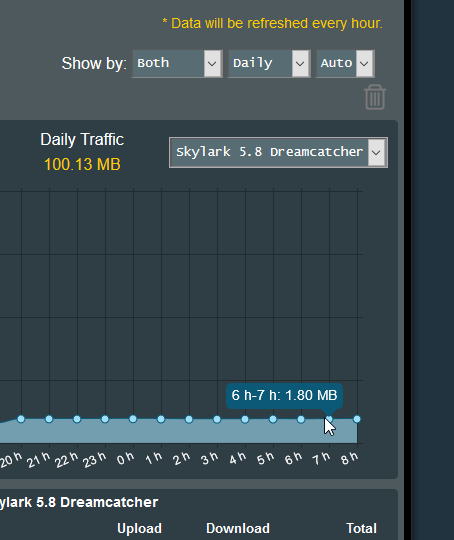Open the Auto unit dropdown

point(345,63)
